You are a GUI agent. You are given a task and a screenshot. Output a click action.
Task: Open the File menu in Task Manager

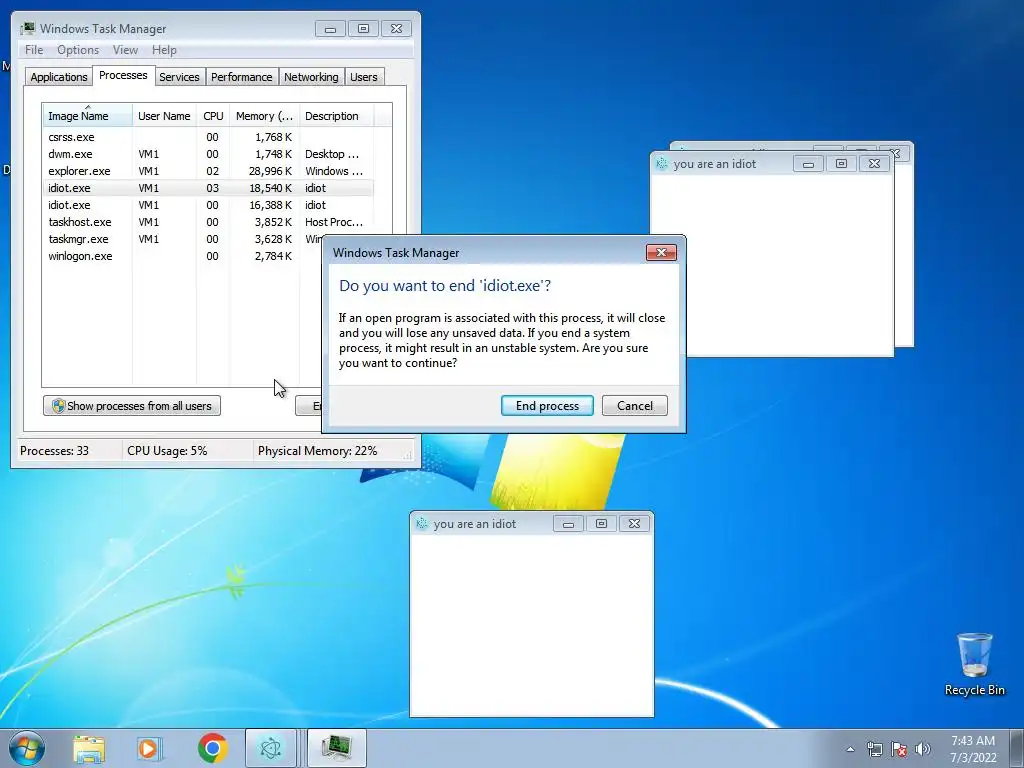(34, 50)
